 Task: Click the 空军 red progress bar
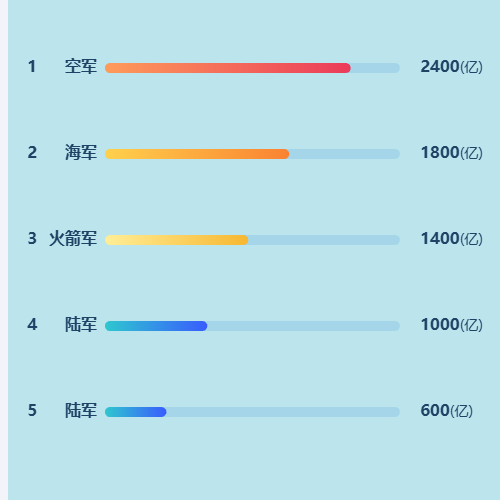[228, 68]
